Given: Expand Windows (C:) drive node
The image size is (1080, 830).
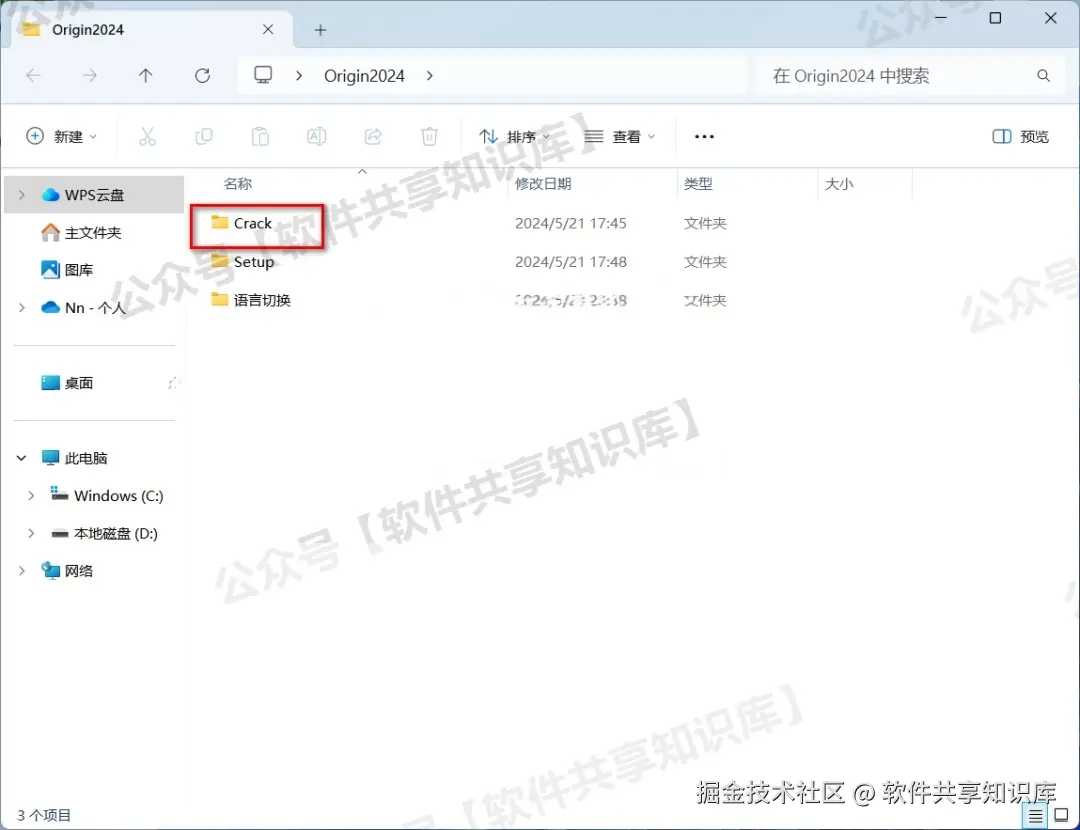Looking at the screenshot, I should pos(31,495).
